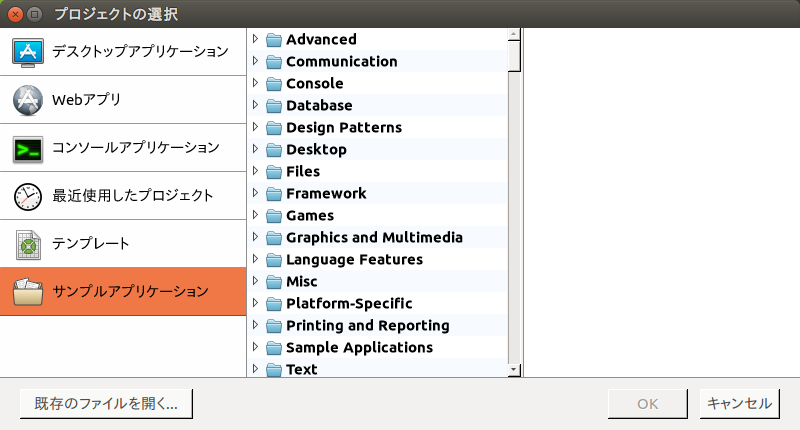Dismiss dialog with キャンセル button

click(x=739, y=404)
